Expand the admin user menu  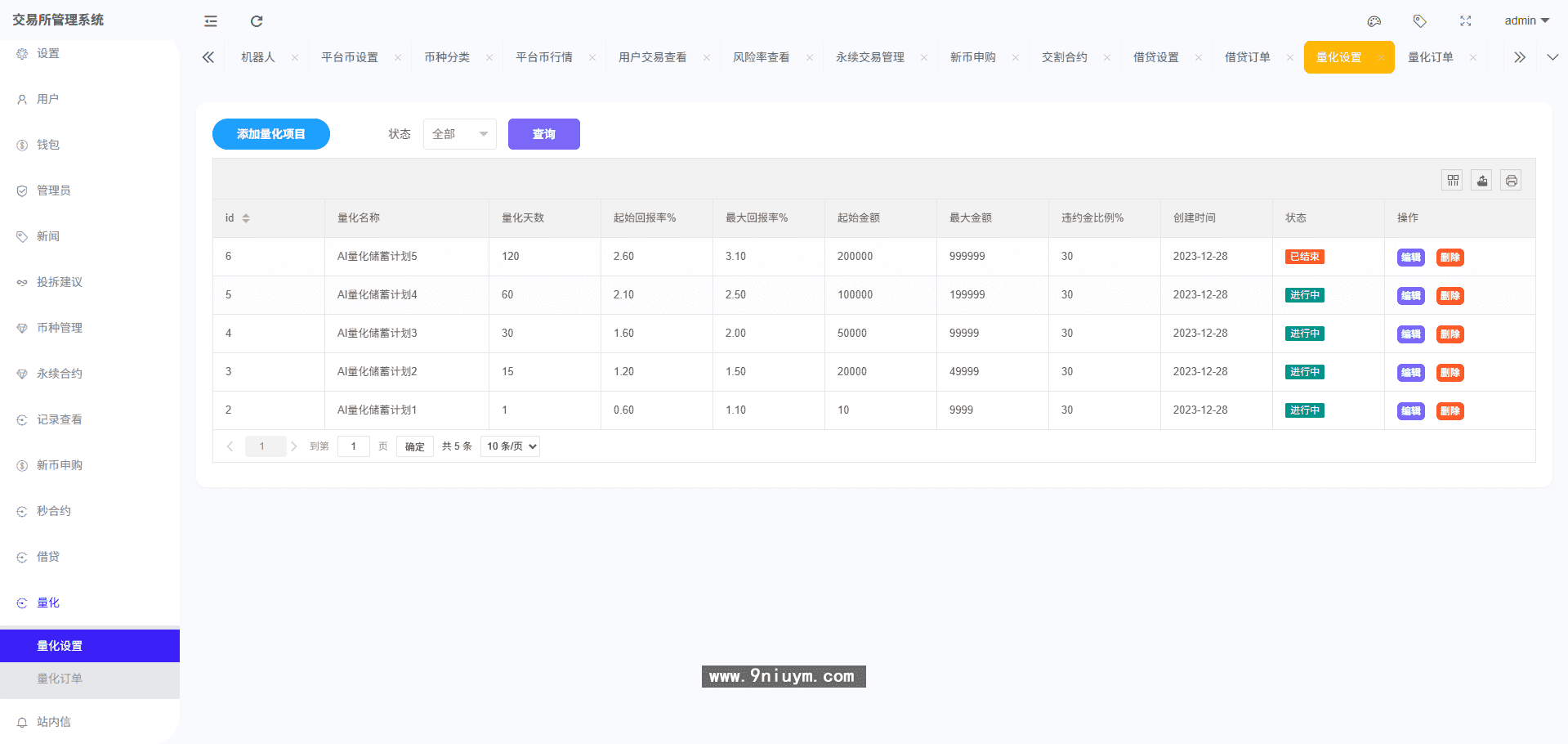pos(1526,21)
